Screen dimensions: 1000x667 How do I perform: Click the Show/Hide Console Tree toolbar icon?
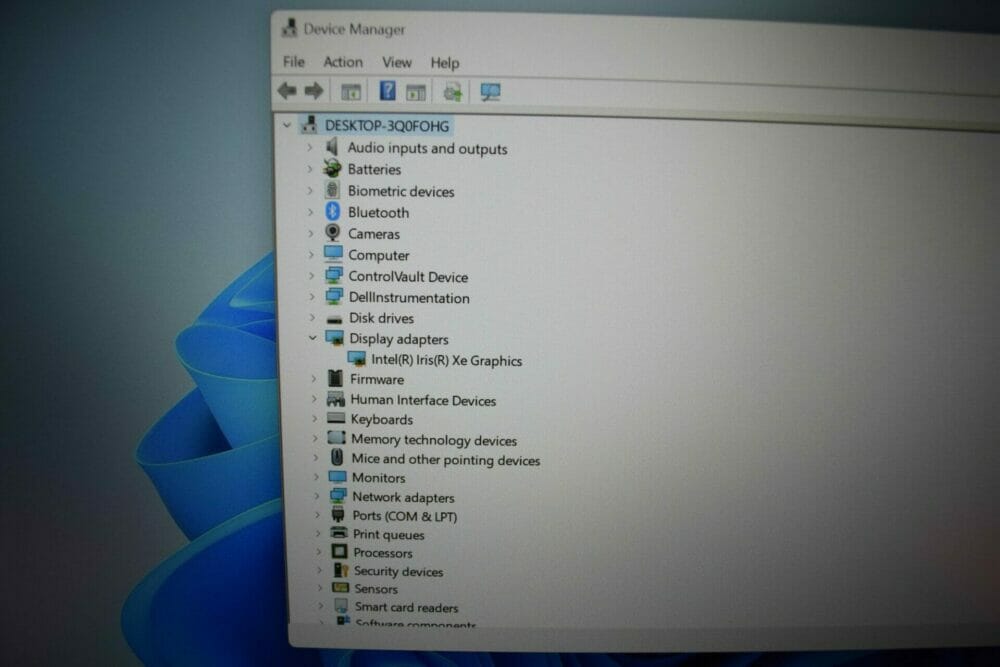click(351, 92)
